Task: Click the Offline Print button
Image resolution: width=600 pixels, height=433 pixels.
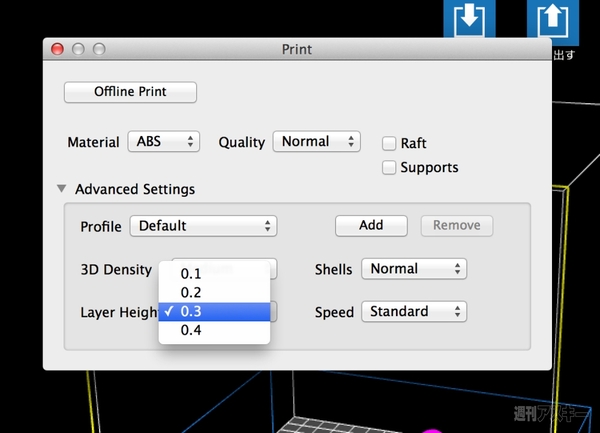Action: coord(130,92)
